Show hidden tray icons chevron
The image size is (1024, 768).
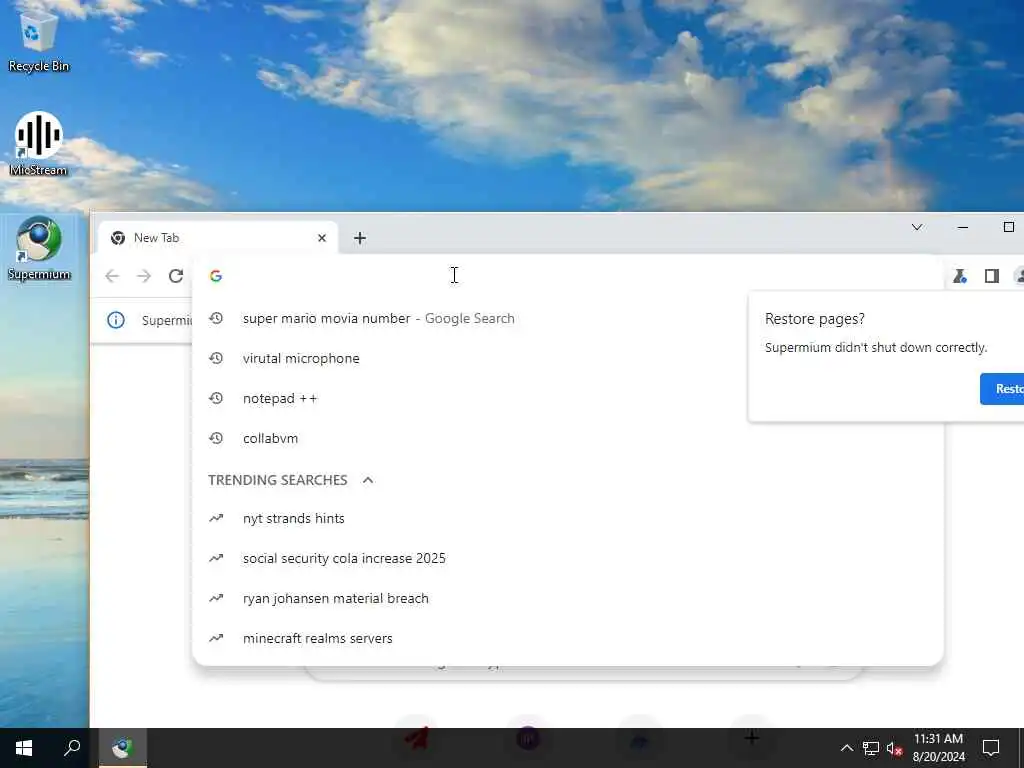coord(846,748)
